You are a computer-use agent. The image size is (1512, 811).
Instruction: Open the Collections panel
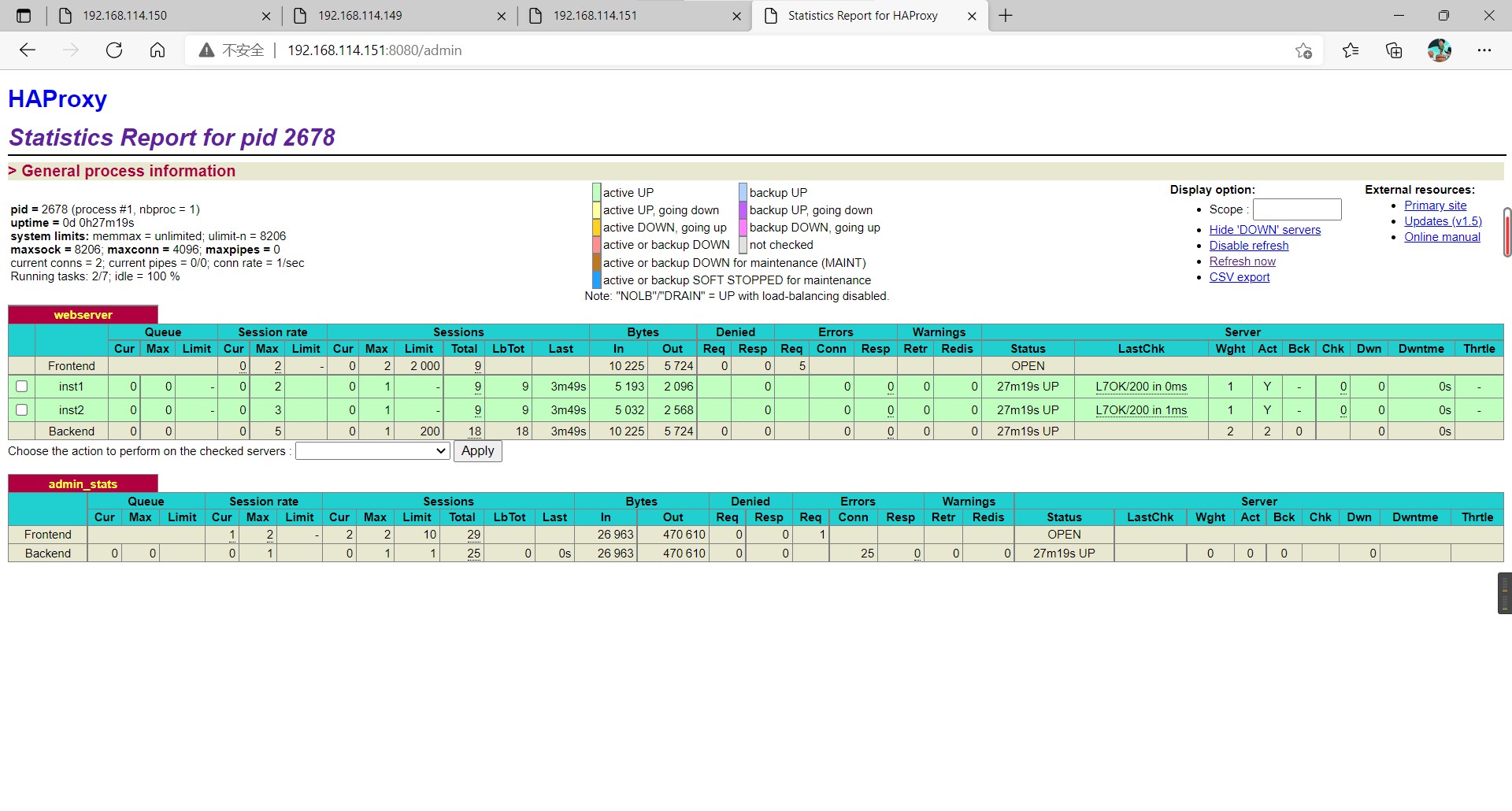1394,50
